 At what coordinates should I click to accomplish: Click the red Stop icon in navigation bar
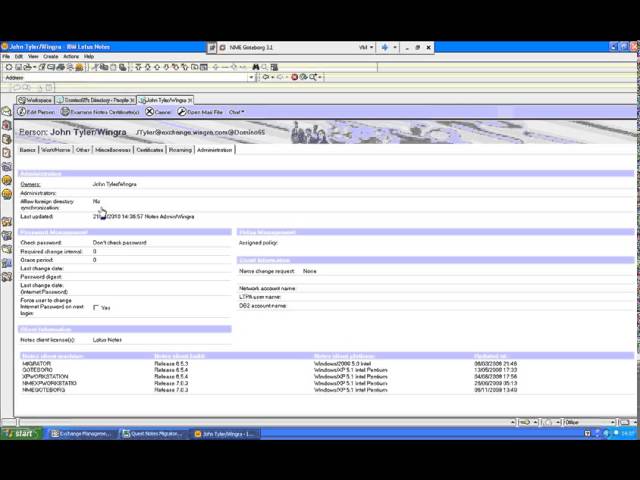pyautogui.click(x=294, y=77)
